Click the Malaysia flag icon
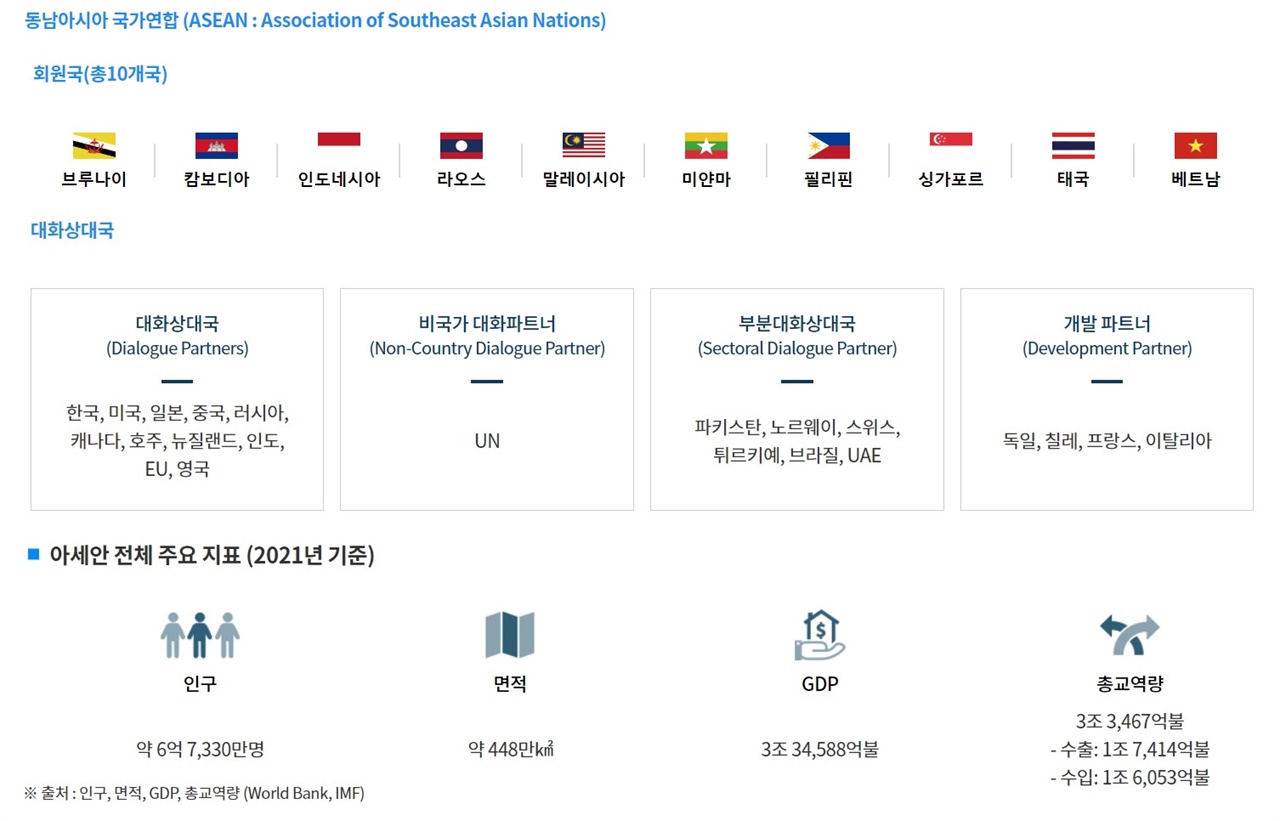 [584, 146]
